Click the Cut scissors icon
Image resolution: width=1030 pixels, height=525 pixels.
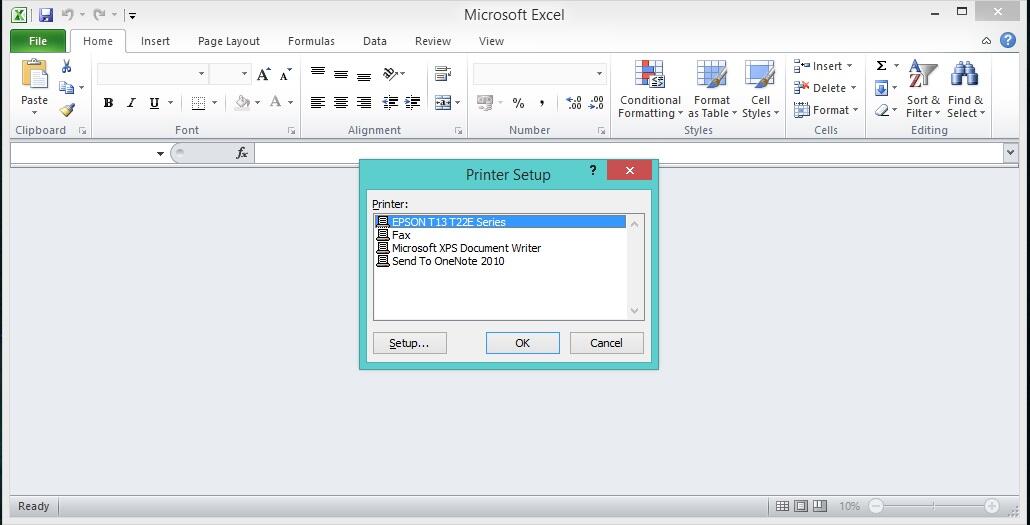(x=66, y=66)
